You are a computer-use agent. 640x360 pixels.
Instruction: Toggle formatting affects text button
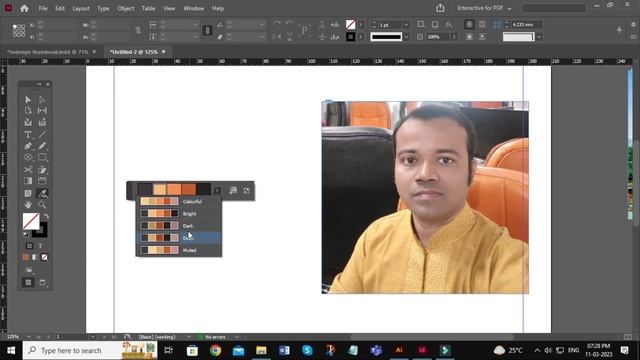coord(40,246)
